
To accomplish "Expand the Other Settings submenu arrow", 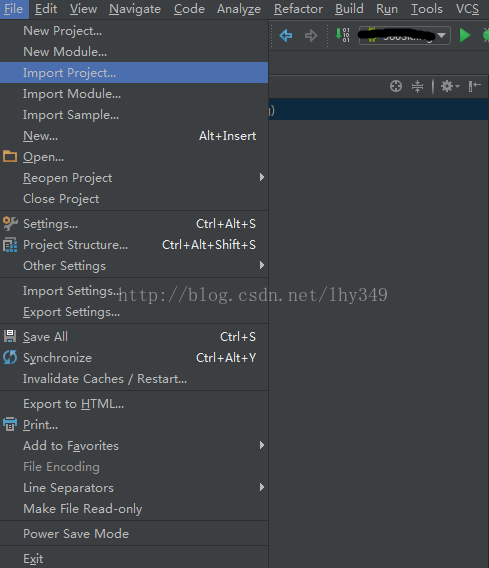I will pos(262,265).
